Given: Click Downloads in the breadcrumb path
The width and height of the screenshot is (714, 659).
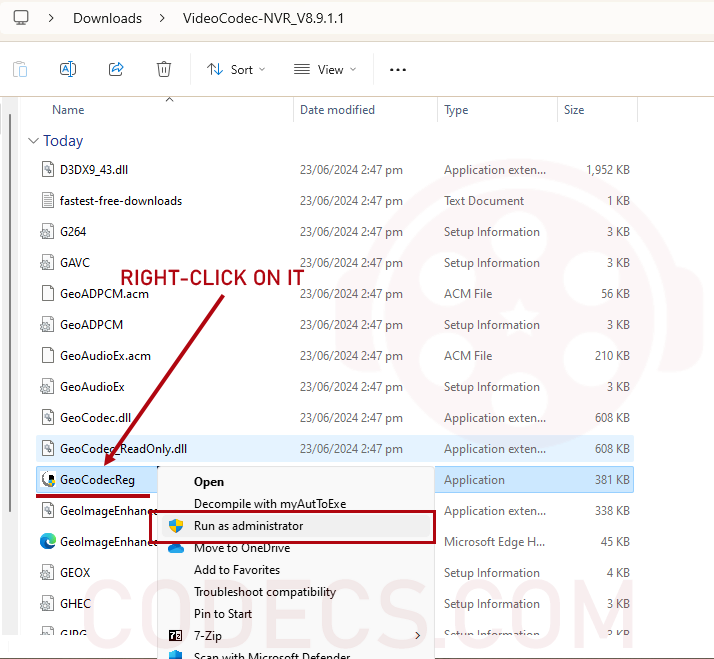Looking at the screenshot, I should point(107,18).
